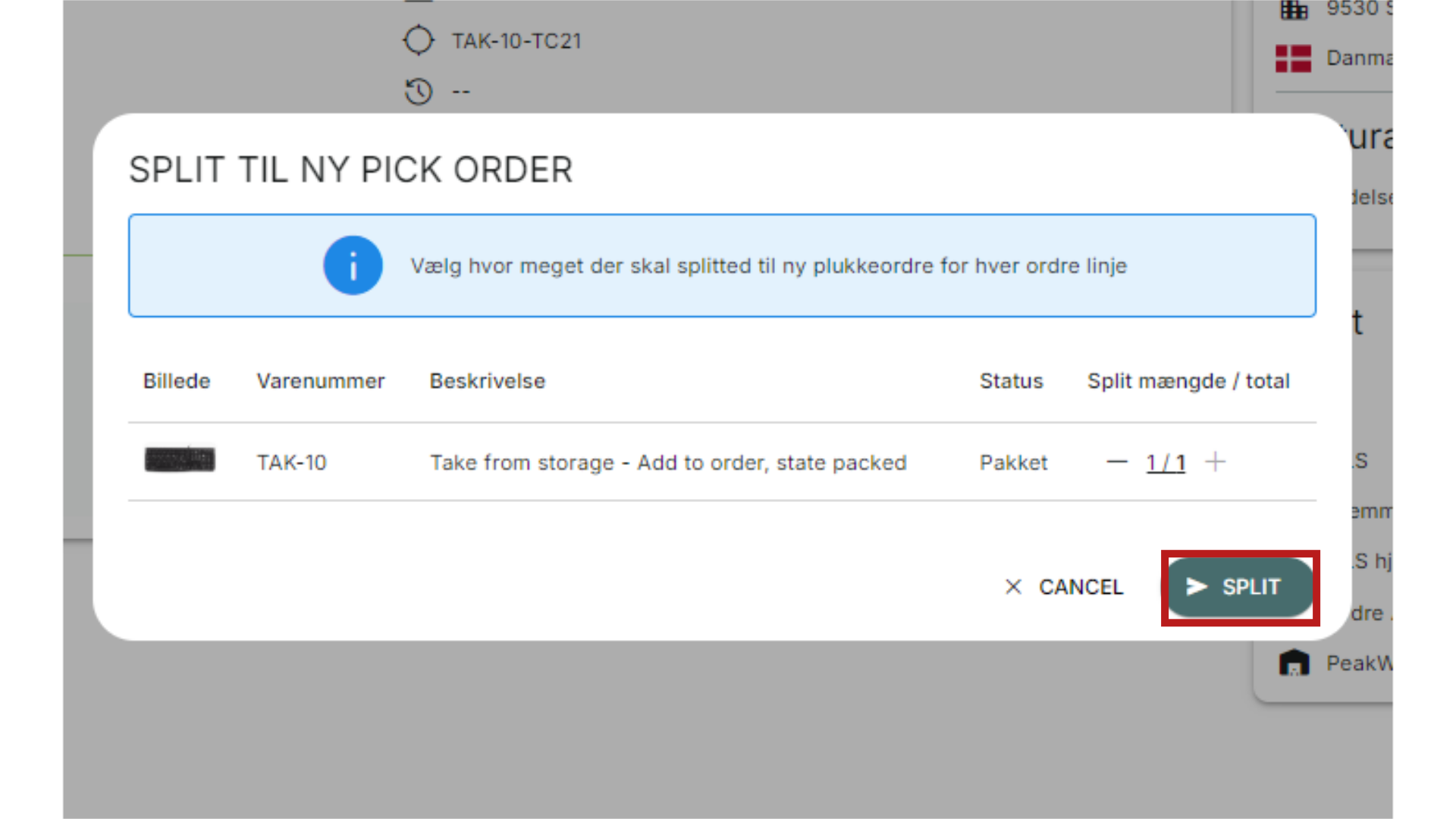Cancel the split dialog
This screenshot has width=1456, height=819.
pyautogui.click(x=1064, y=587)
